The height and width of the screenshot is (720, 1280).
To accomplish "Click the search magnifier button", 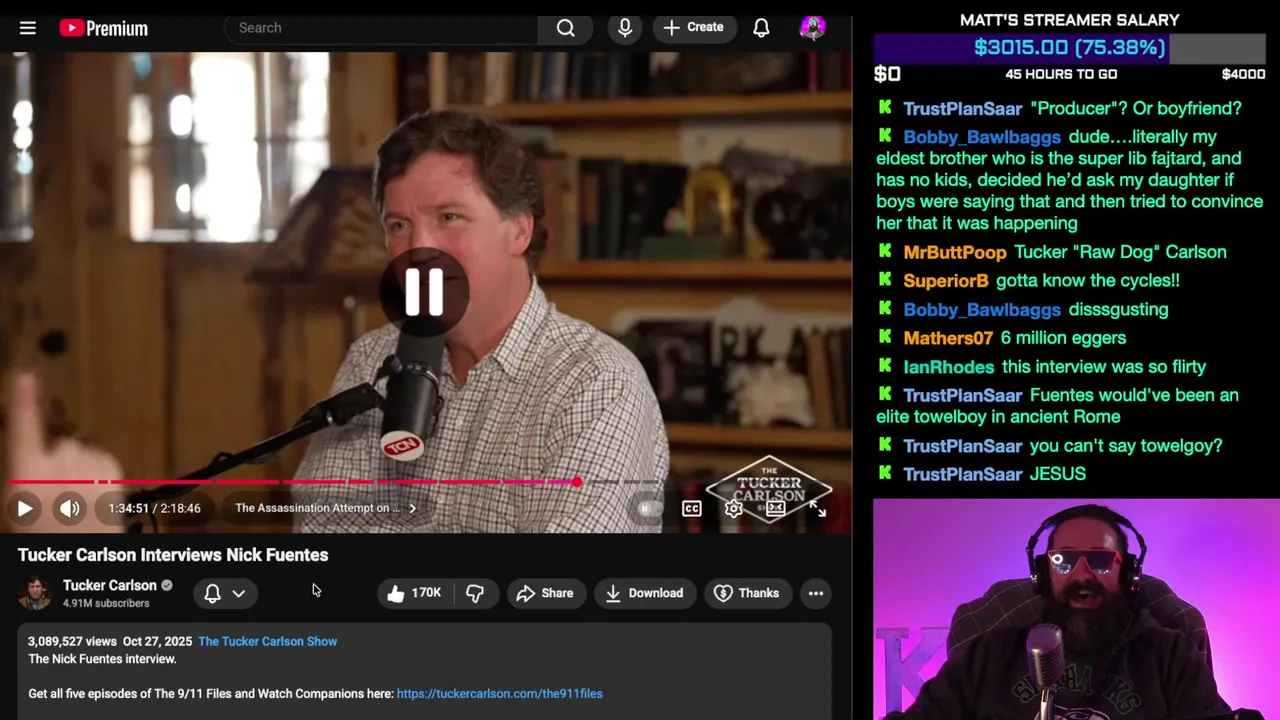I will [x=566, y=28].
